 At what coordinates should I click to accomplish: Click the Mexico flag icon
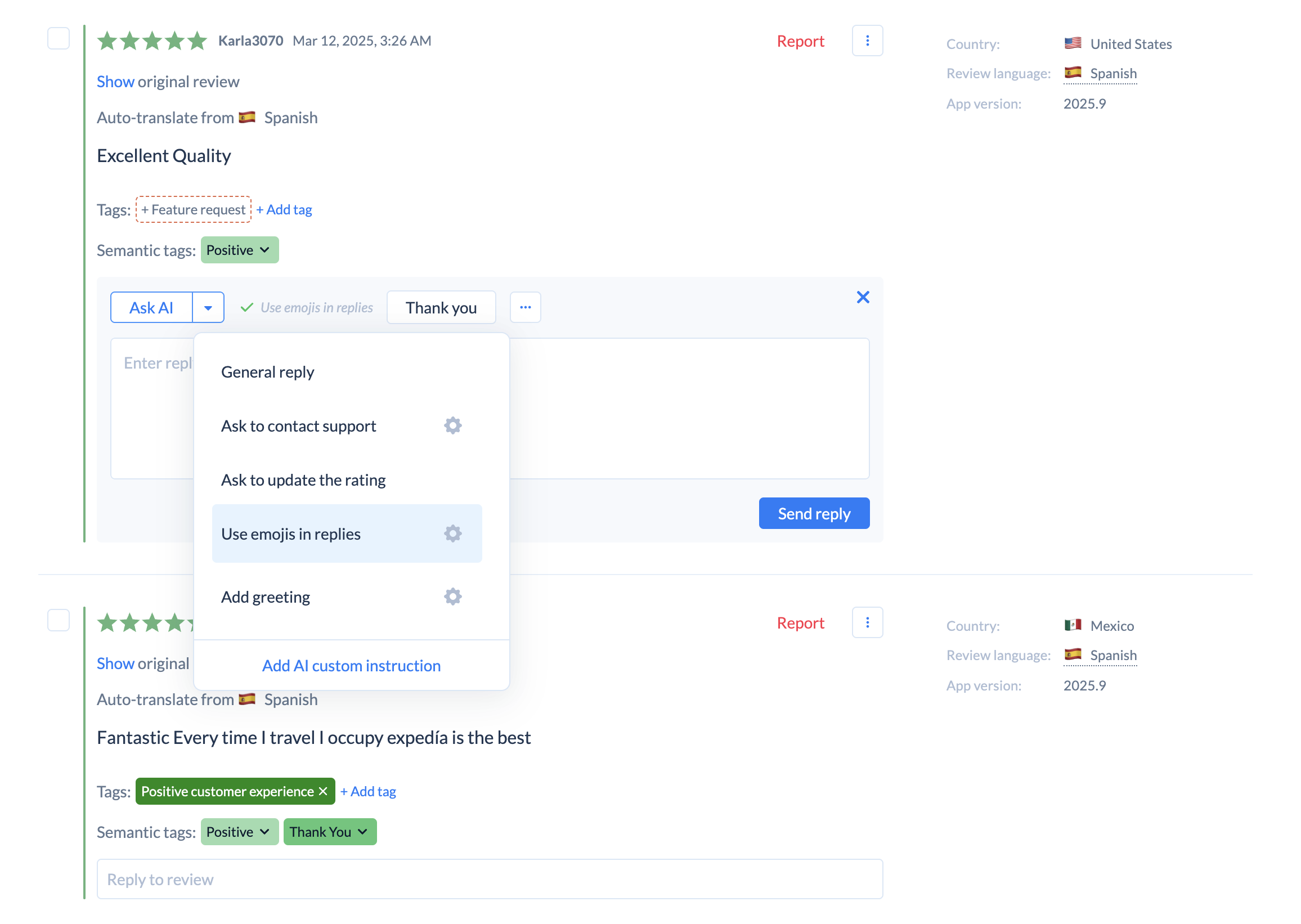point(1073,625)
